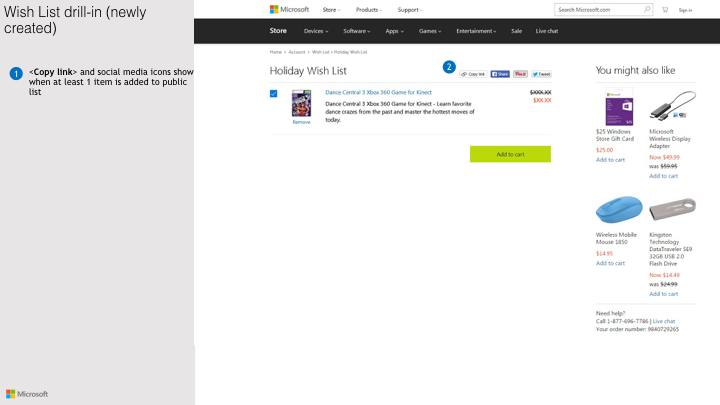Click the $25 Windows Store Gift Card image
The image size is (720, 405).
pos(619,106)
